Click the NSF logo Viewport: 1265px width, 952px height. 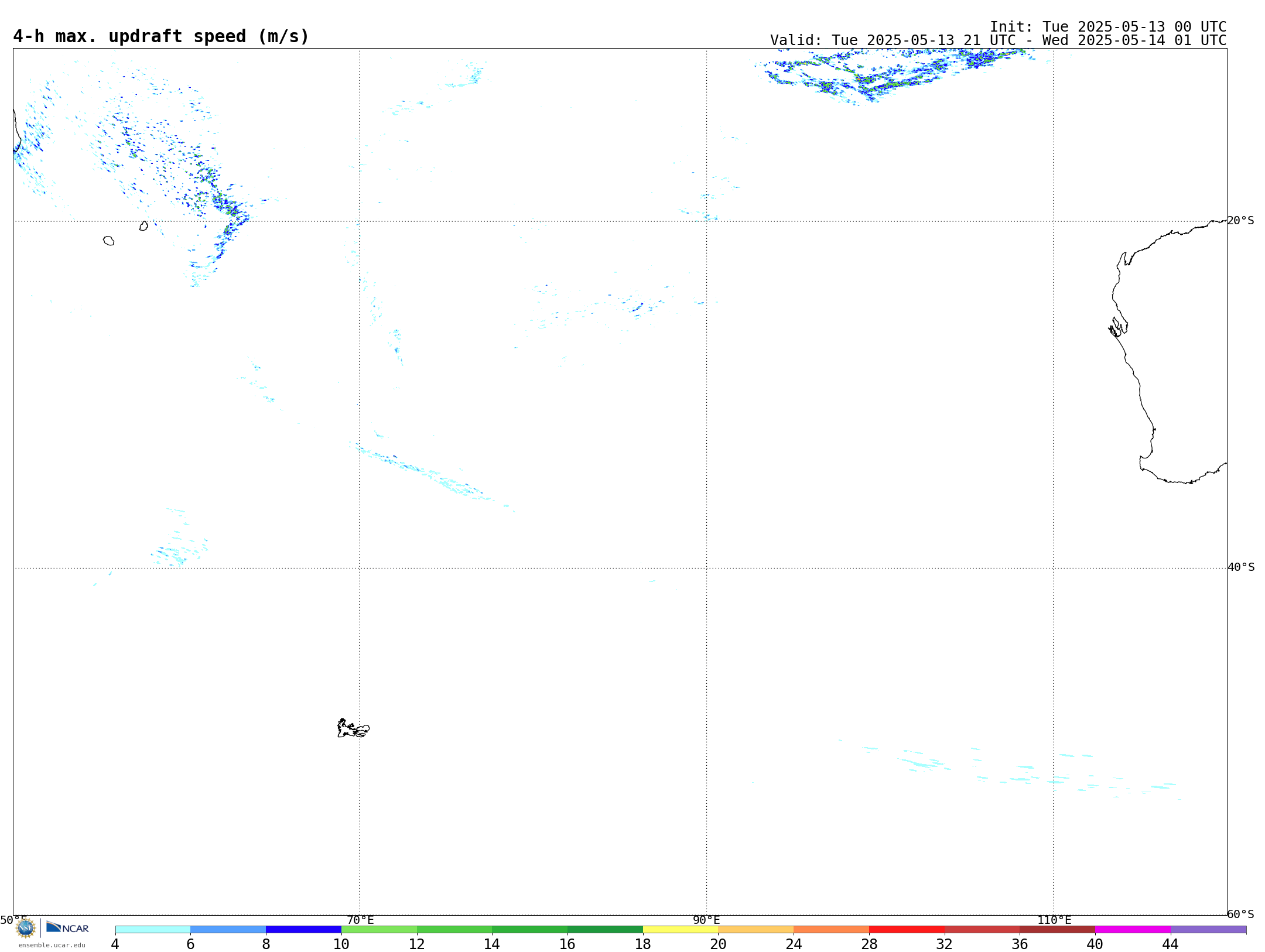[x=26, y=928]
